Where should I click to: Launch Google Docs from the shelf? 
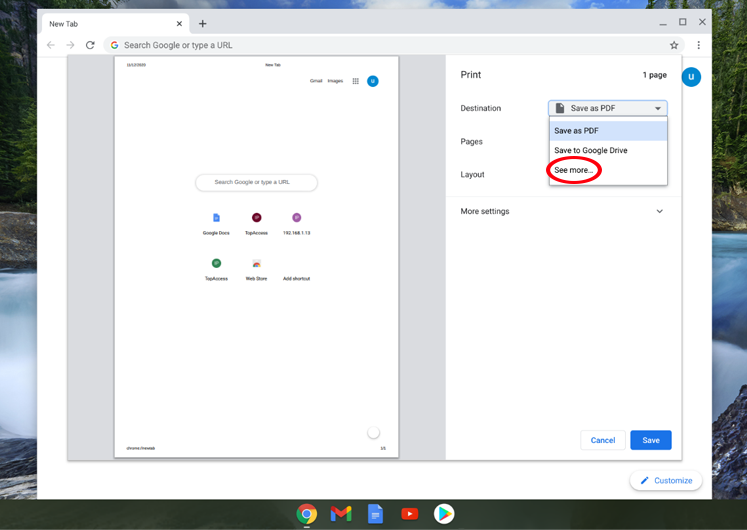(375, 513)
